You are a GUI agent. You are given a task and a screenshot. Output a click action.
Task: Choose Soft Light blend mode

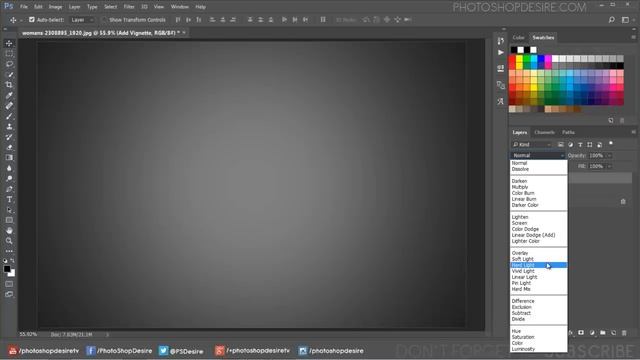538,259
